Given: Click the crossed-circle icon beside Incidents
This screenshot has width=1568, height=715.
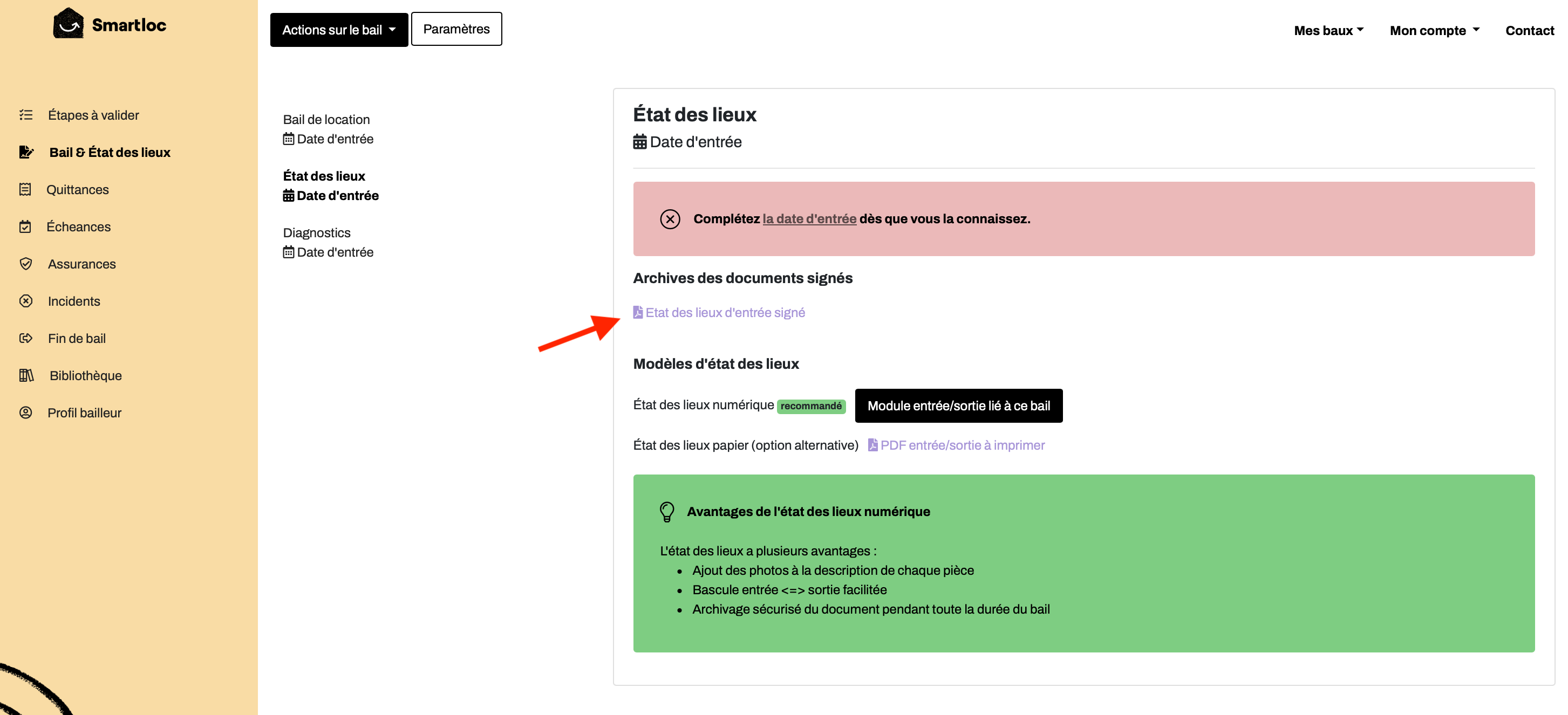Looking at the screenshot, I should (25, 300).
